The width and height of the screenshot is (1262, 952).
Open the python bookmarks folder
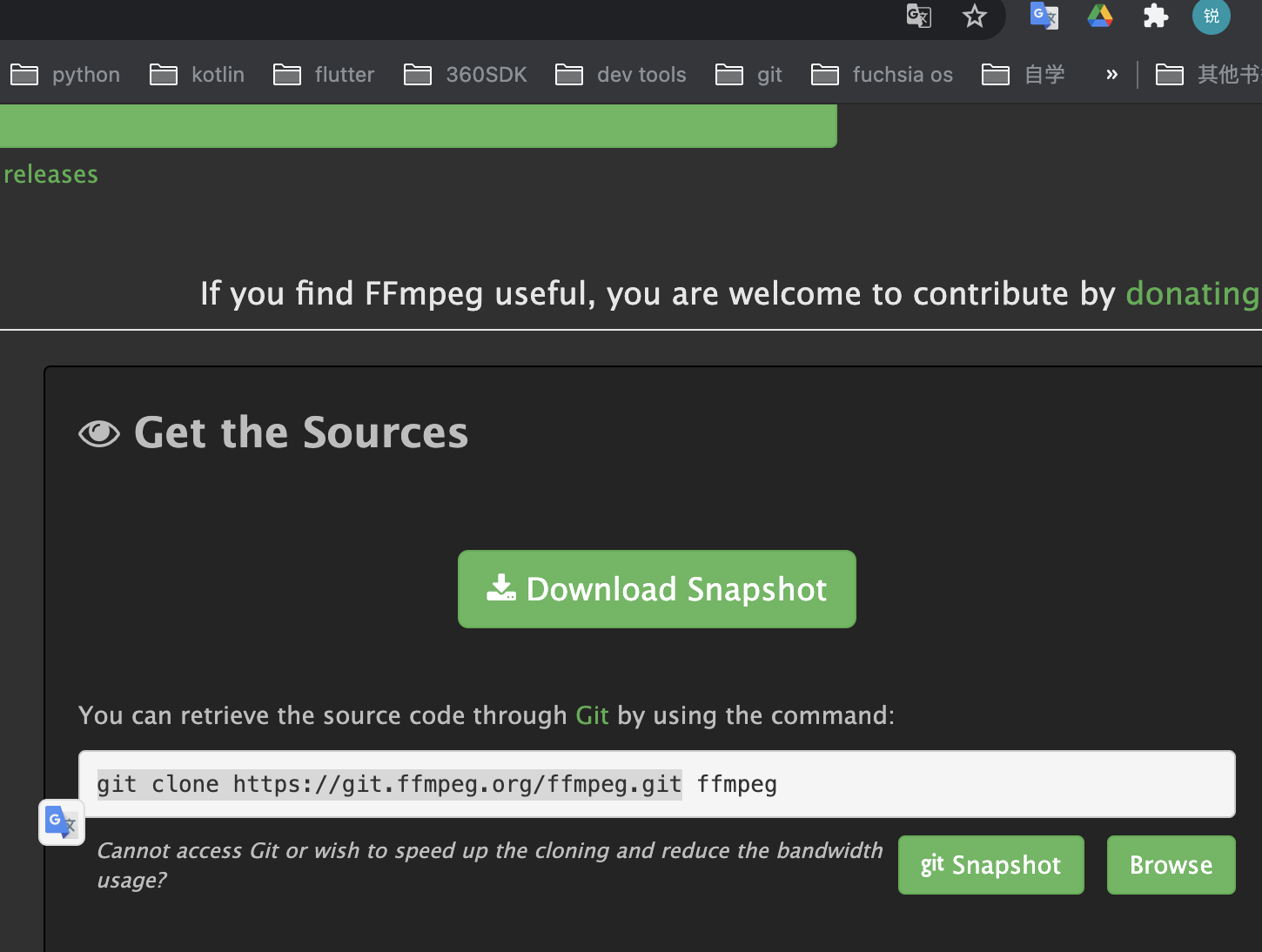click(65, 75)
